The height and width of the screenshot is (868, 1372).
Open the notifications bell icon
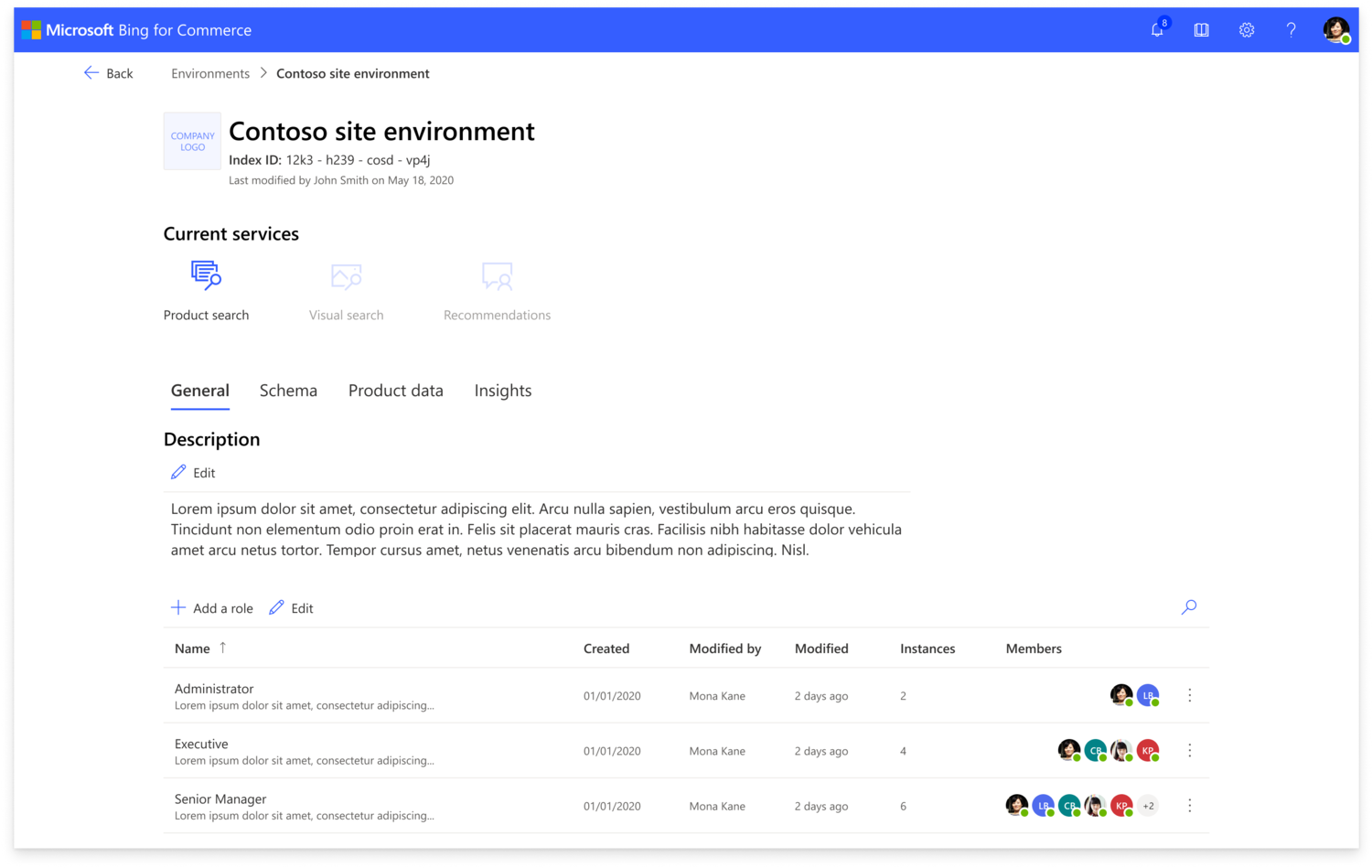pos(1157,30)
